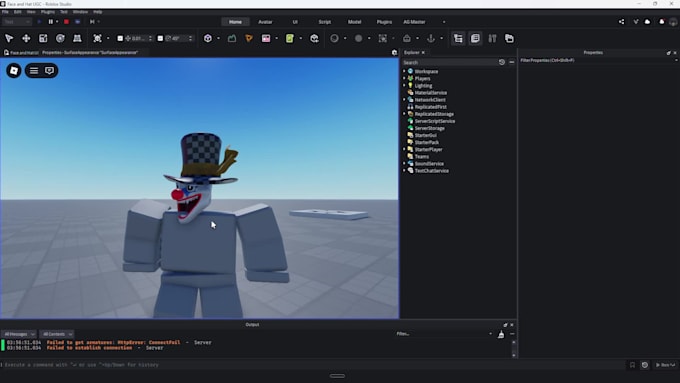Activate the Move tool
This screenshot has height=383, width=680.
(26, 39)
